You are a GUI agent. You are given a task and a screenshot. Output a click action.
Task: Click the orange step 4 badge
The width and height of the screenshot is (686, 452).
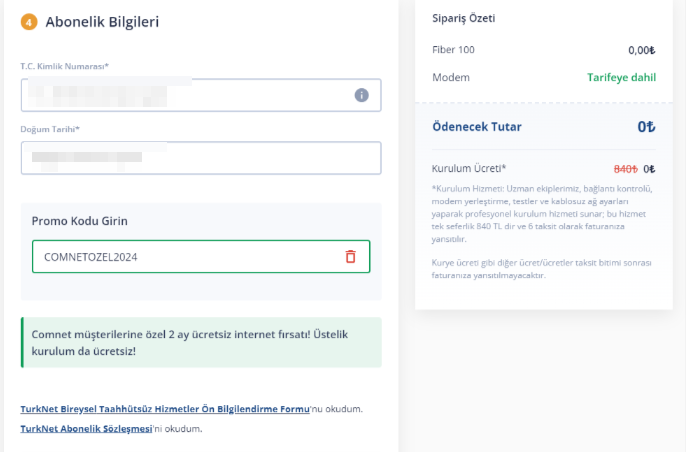coord(29,22)
